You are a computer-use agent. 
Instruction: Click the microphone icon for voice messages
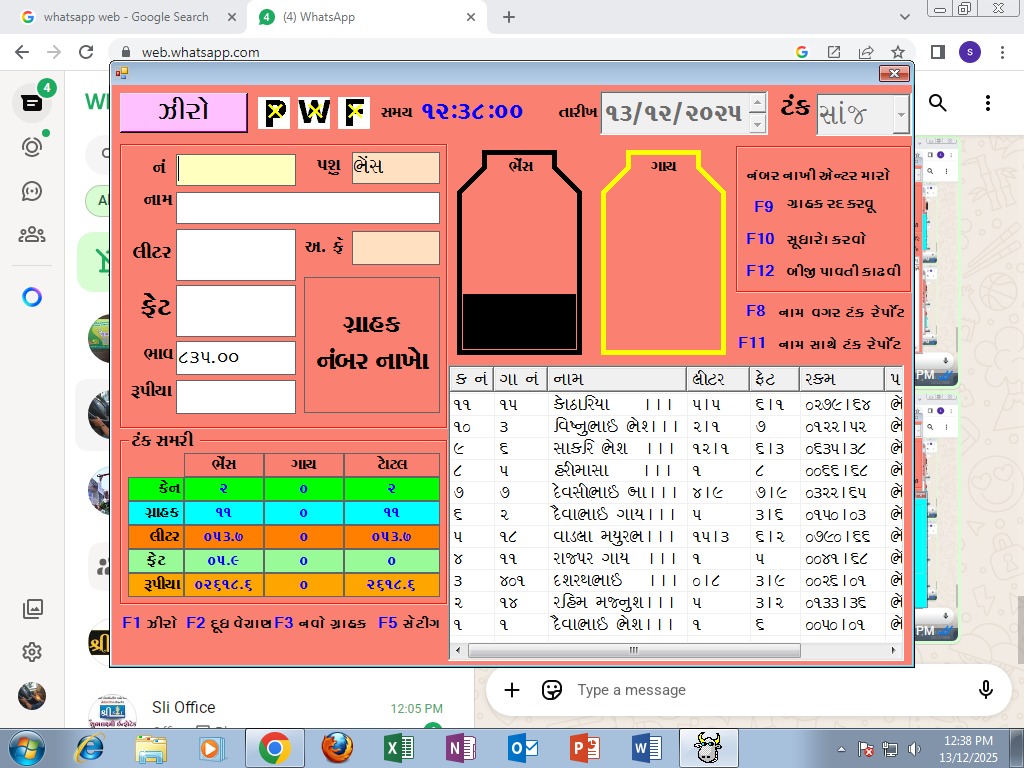click(986, 690)
